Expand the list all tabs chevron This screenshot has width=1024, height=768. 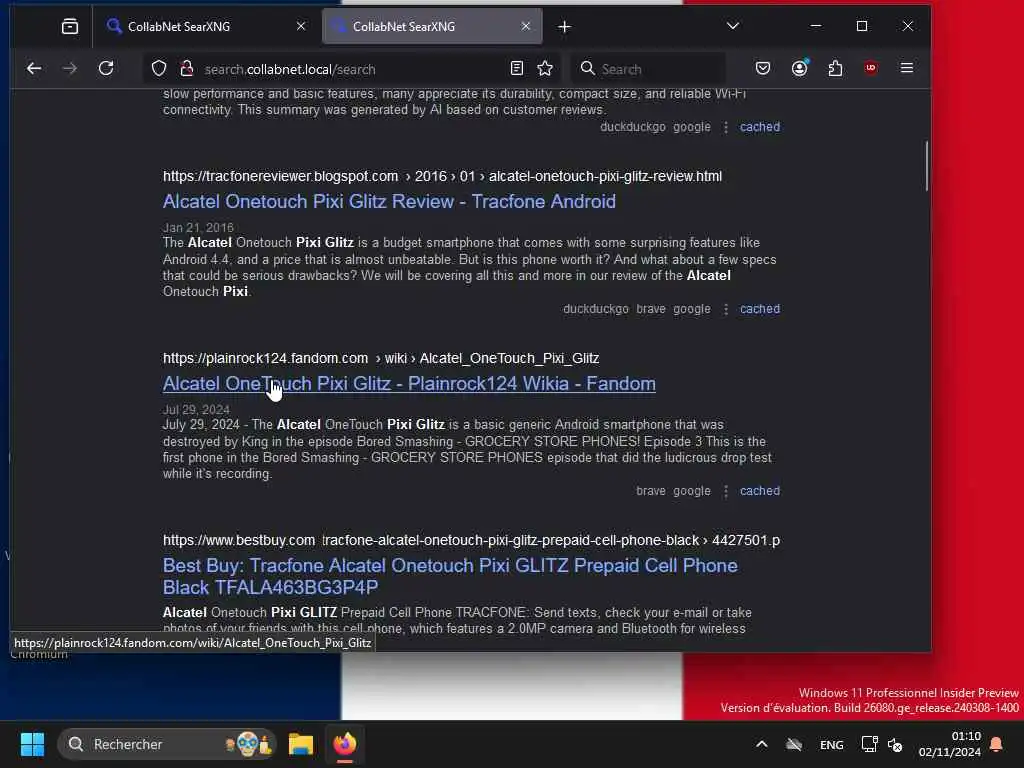click(733, 26)
